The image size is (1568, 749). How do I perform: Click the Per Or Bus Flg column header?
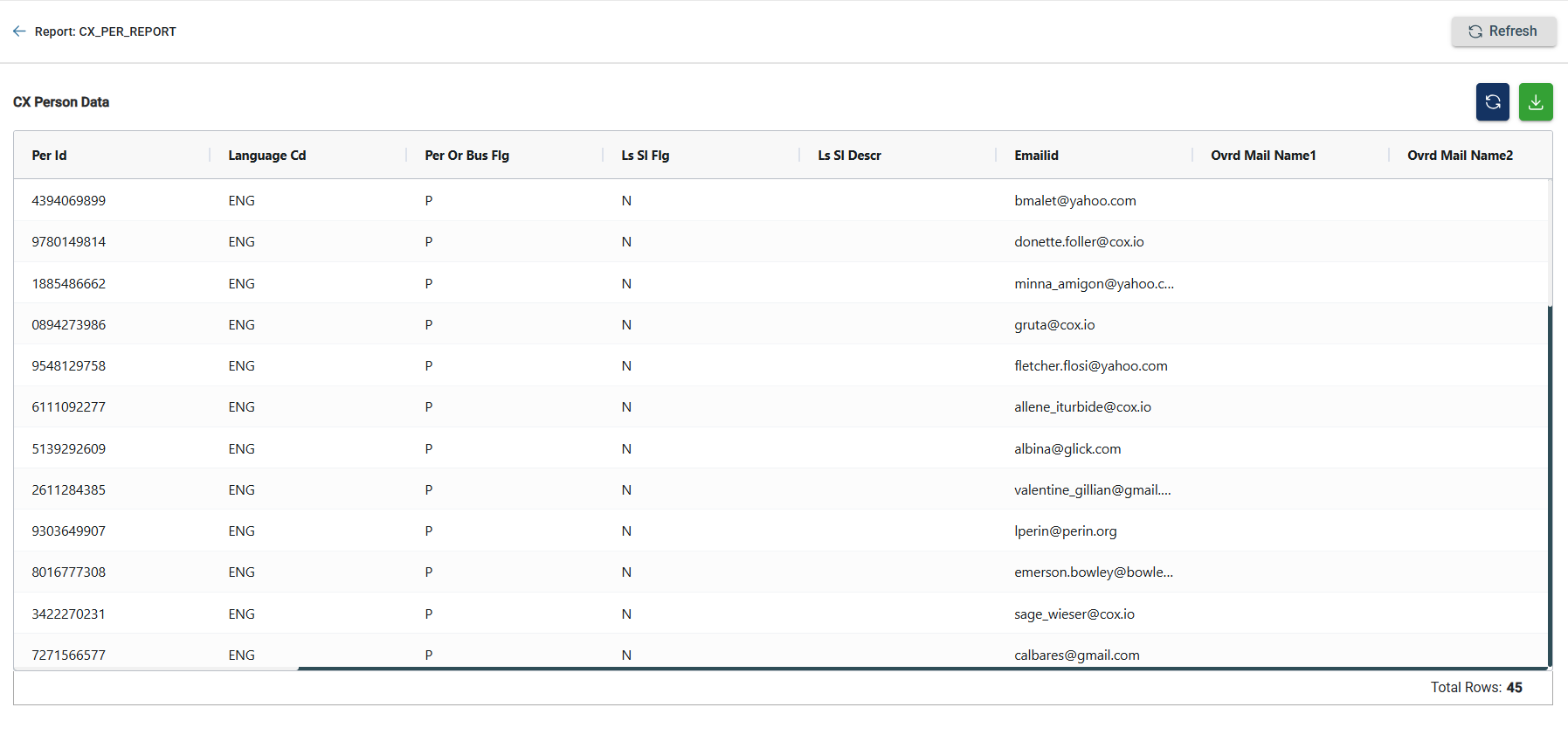coord(466,156)
